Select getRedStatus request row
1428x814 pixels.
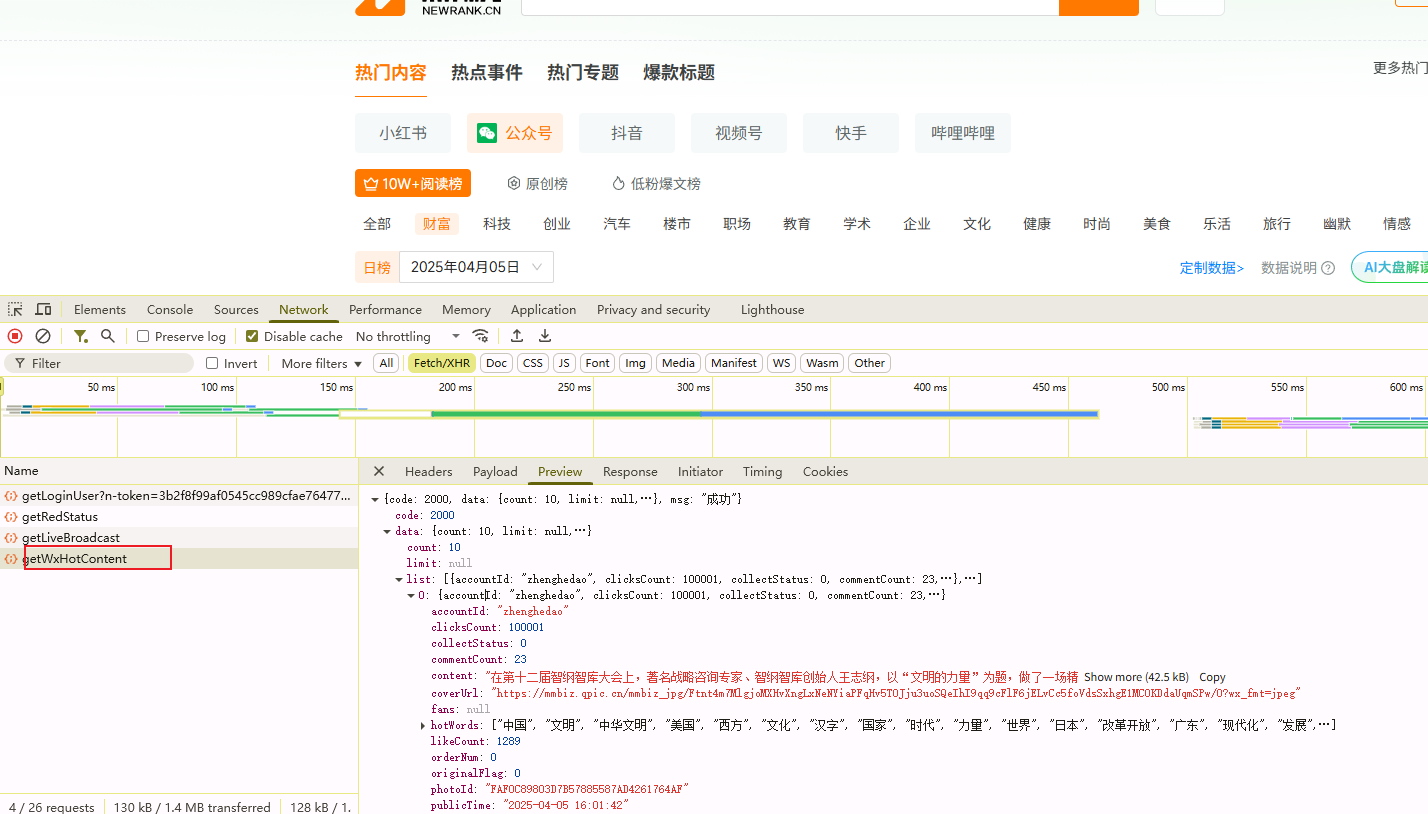(x=179, y=517)
